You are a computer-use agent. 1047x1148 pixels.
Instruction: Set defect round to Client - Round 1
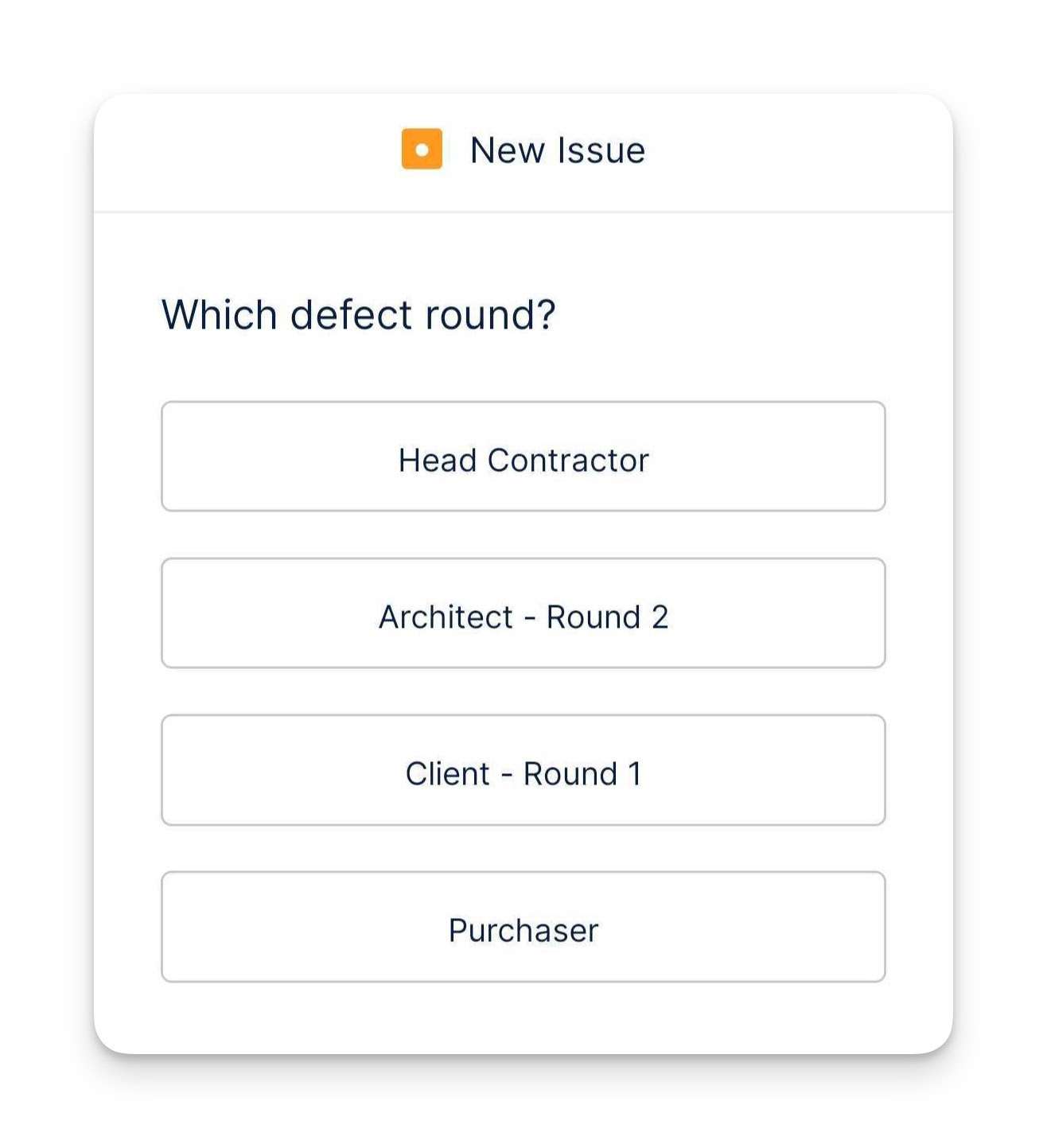[x=523, y=770]
